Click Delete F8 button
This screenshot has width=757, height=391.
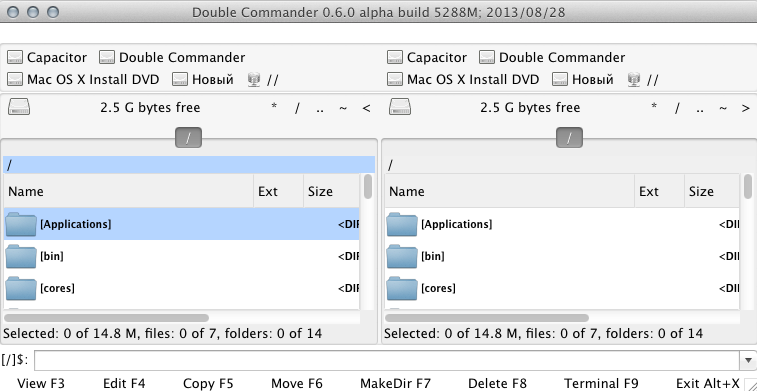coord(497,383)
